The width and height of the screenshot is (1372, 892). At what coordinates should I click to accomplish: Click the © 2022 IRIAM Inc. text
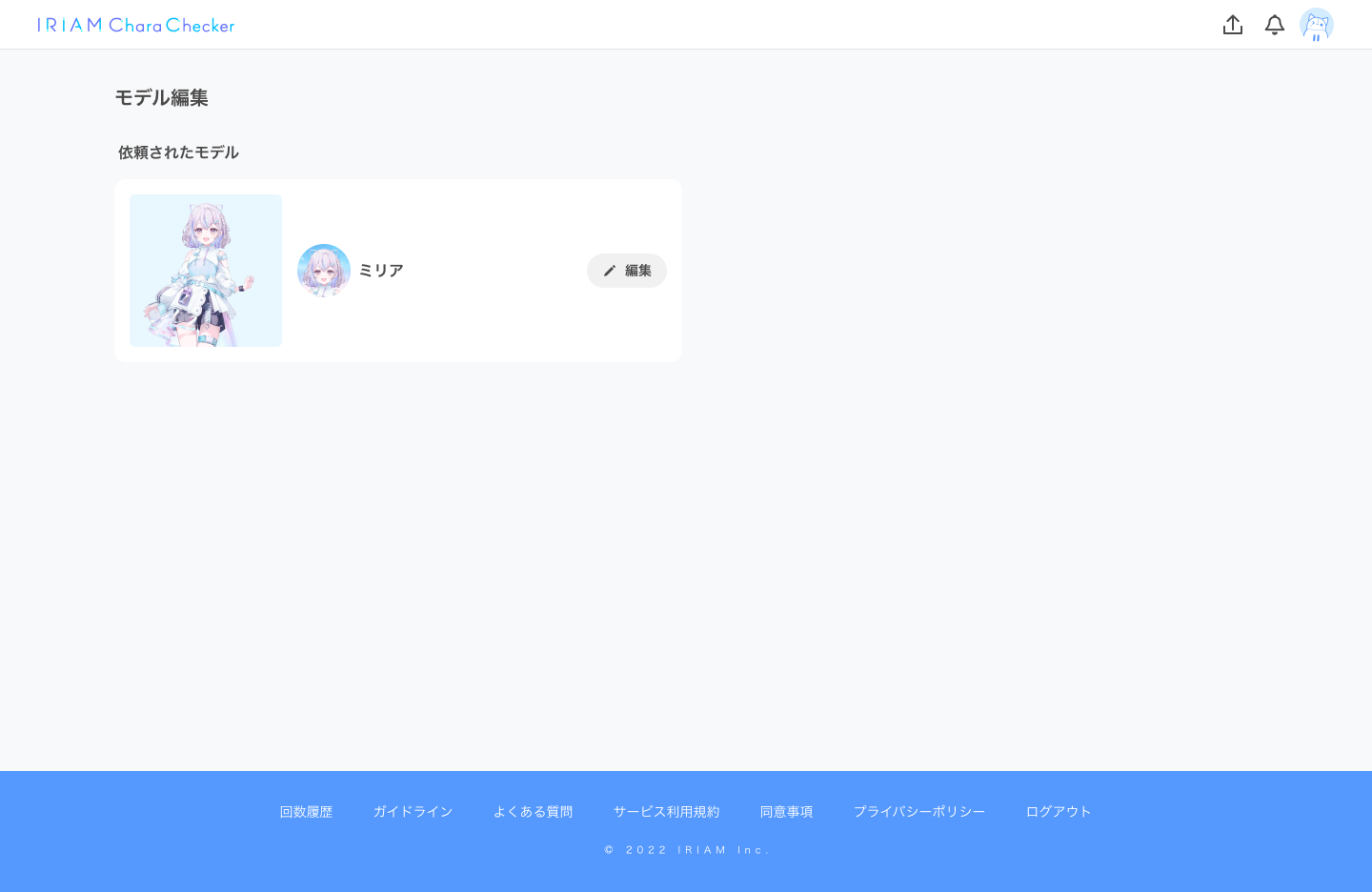coord(686,850)
